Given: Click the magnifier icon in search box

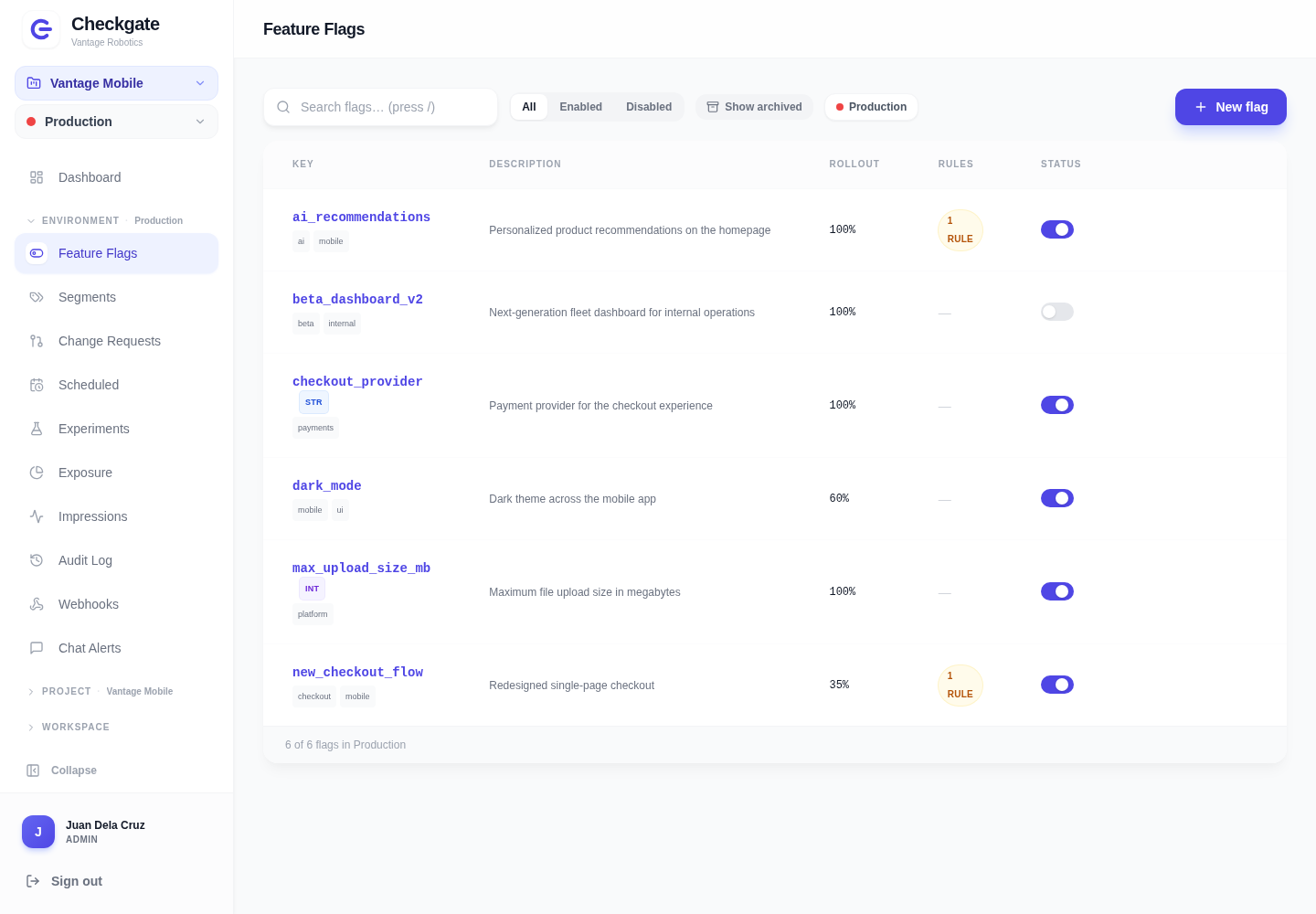Looking at the screenshot, I should (x=283, y=107).
